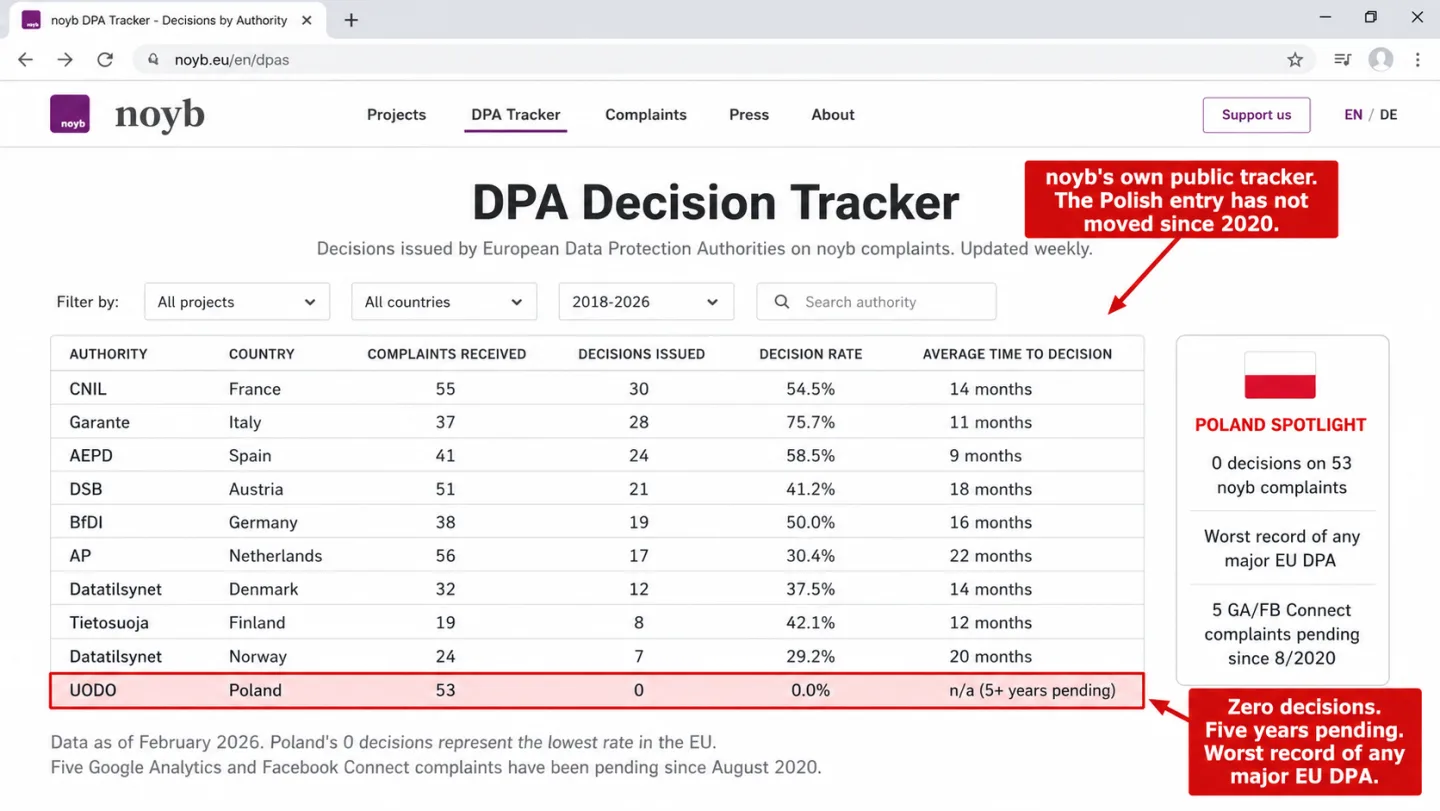Image resolution: width=1440 pixels, height=811 pixels.
Task: Open the media control icon in toolbar
Action: click(1343, 60)
